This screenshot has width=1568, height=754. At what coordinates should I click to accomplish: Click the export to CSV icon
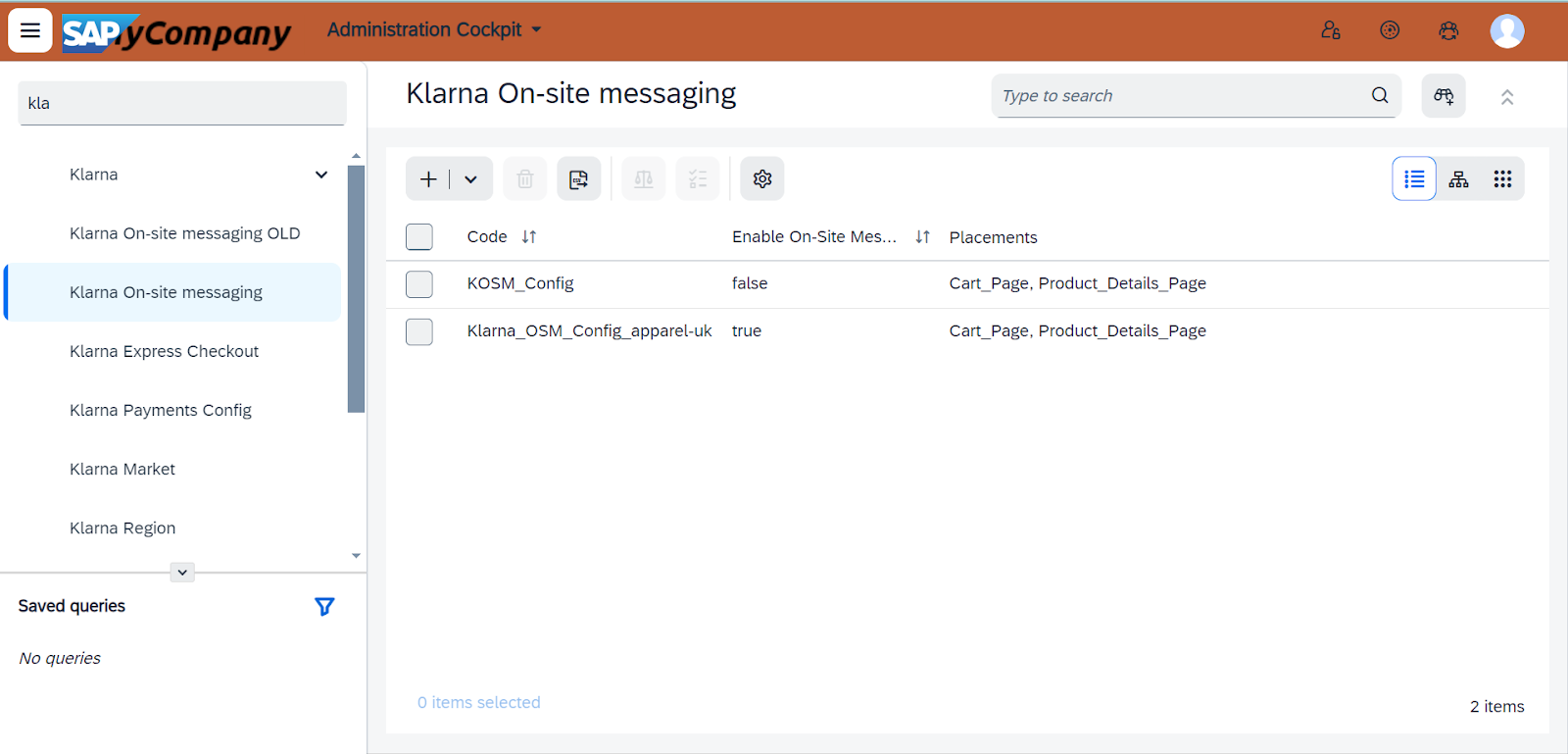pos(579,178)
